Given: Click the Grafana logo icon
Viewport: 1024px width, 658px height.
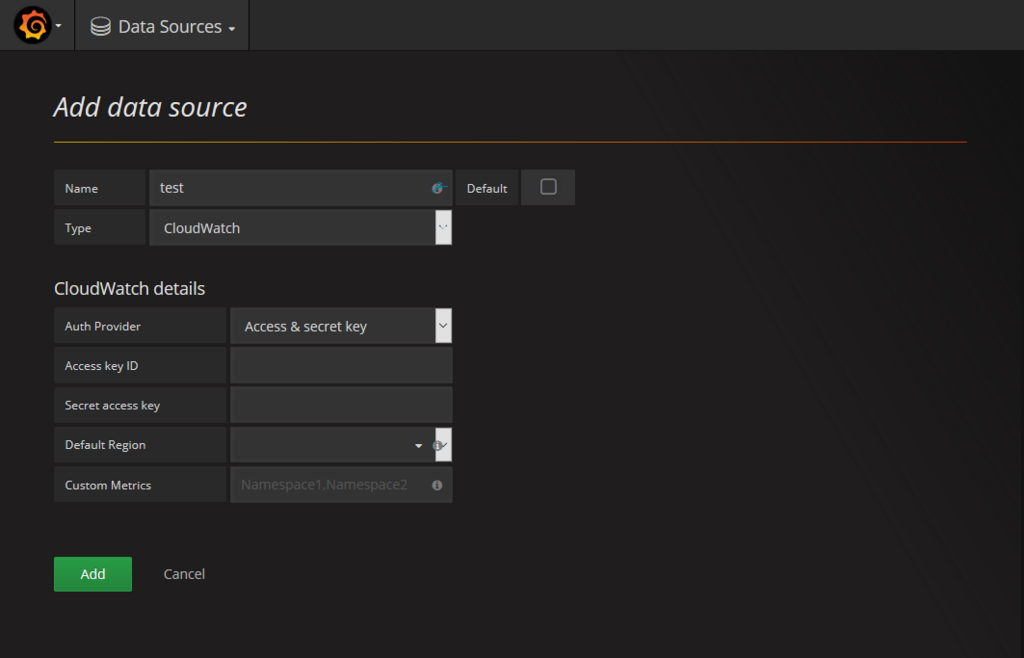Looking at the screenshot, I should pyautogui.click(x=32, y=25).
